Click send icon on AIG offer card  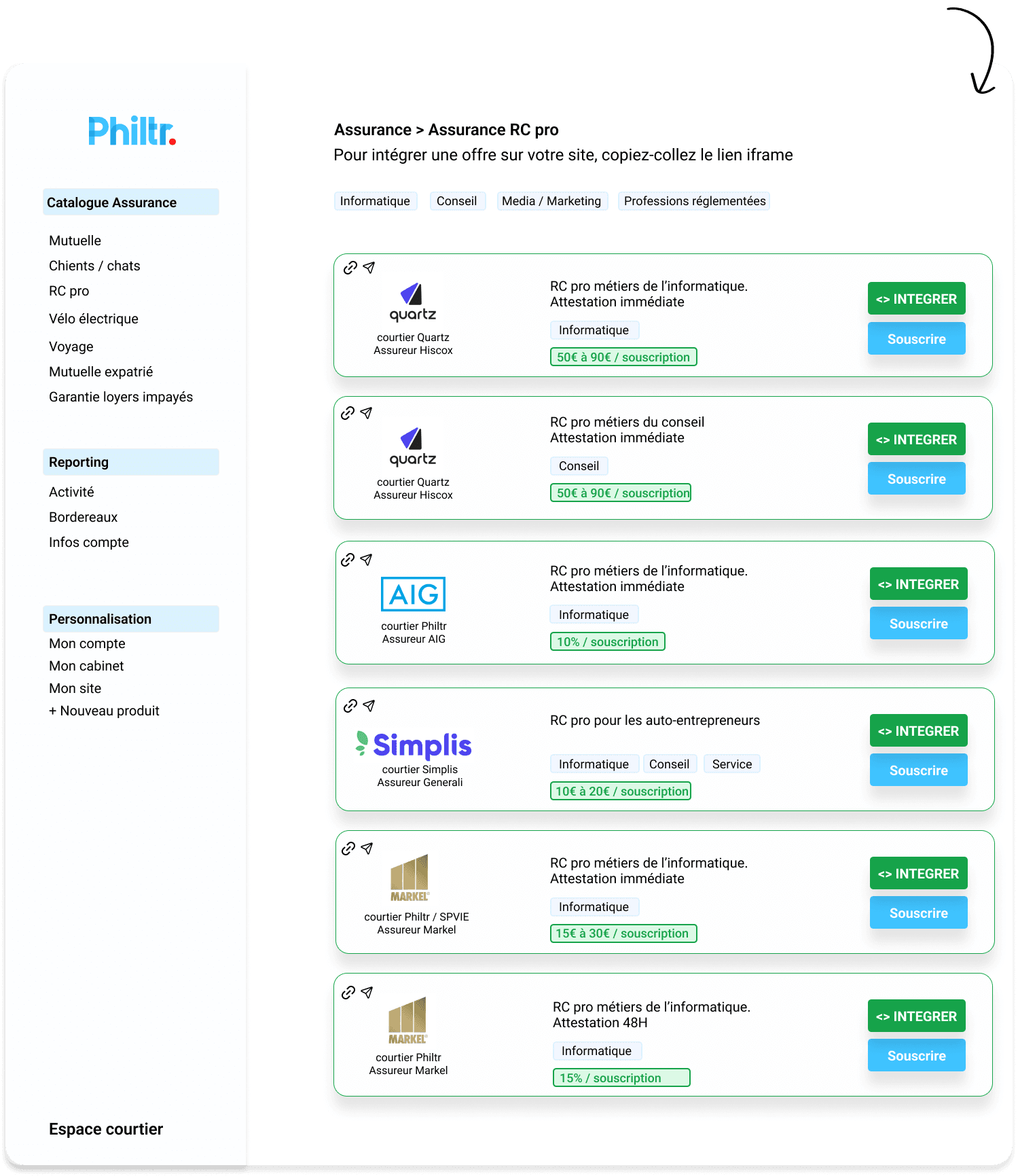point(367,560)
